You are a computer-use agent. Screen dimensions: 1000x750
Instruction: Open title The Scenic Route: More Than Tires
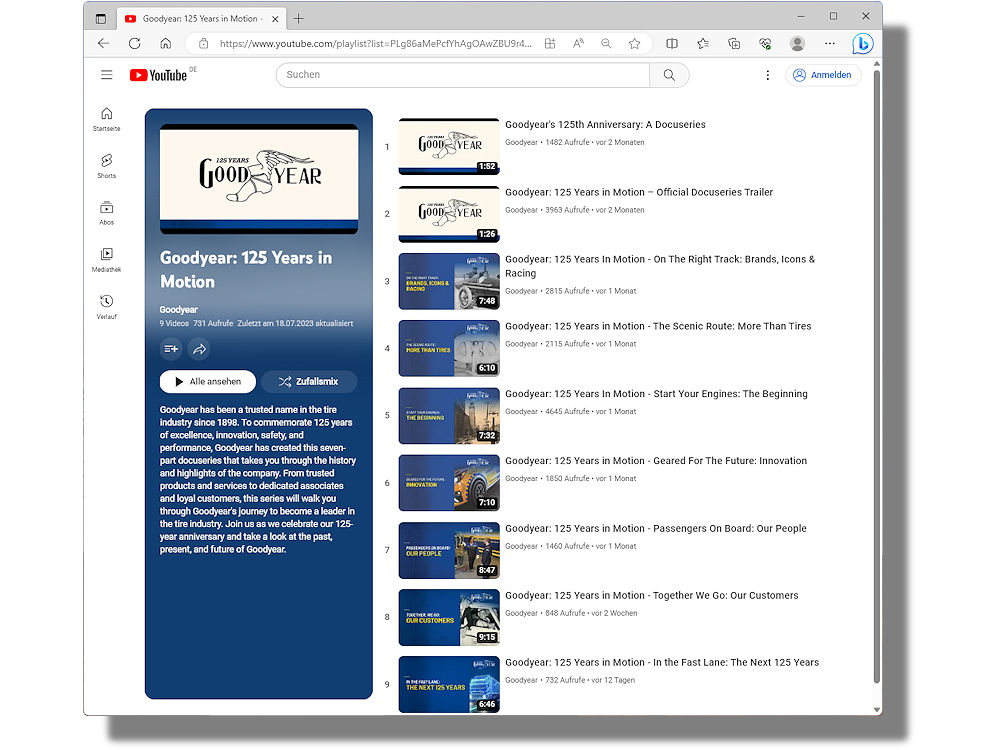[658, 326]
